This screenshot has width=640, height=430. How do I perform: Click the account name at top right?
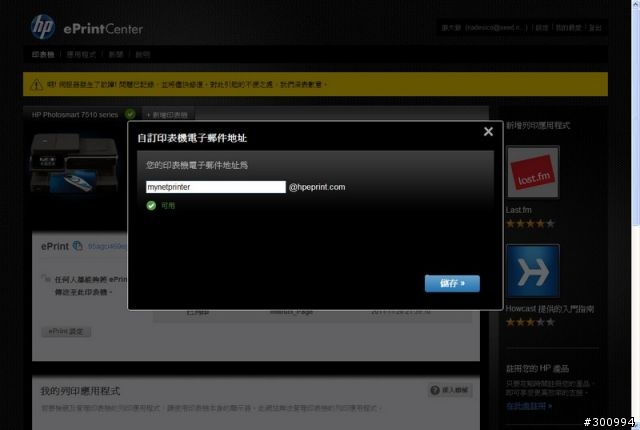[x=484, y=28]
